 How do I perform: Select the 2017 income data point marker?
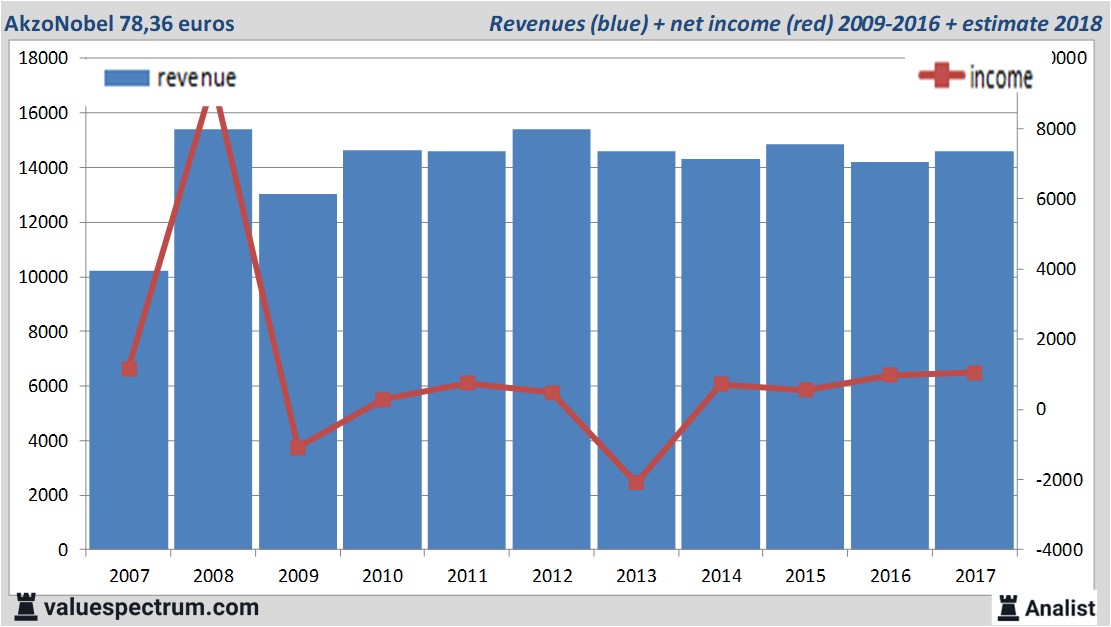click(975, 373)
